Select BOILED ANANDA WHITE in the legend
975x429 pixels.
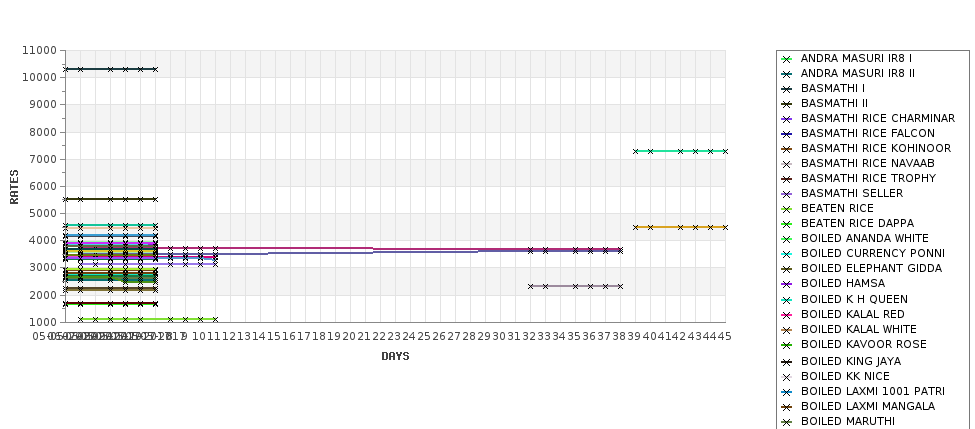tap(864, 238)
